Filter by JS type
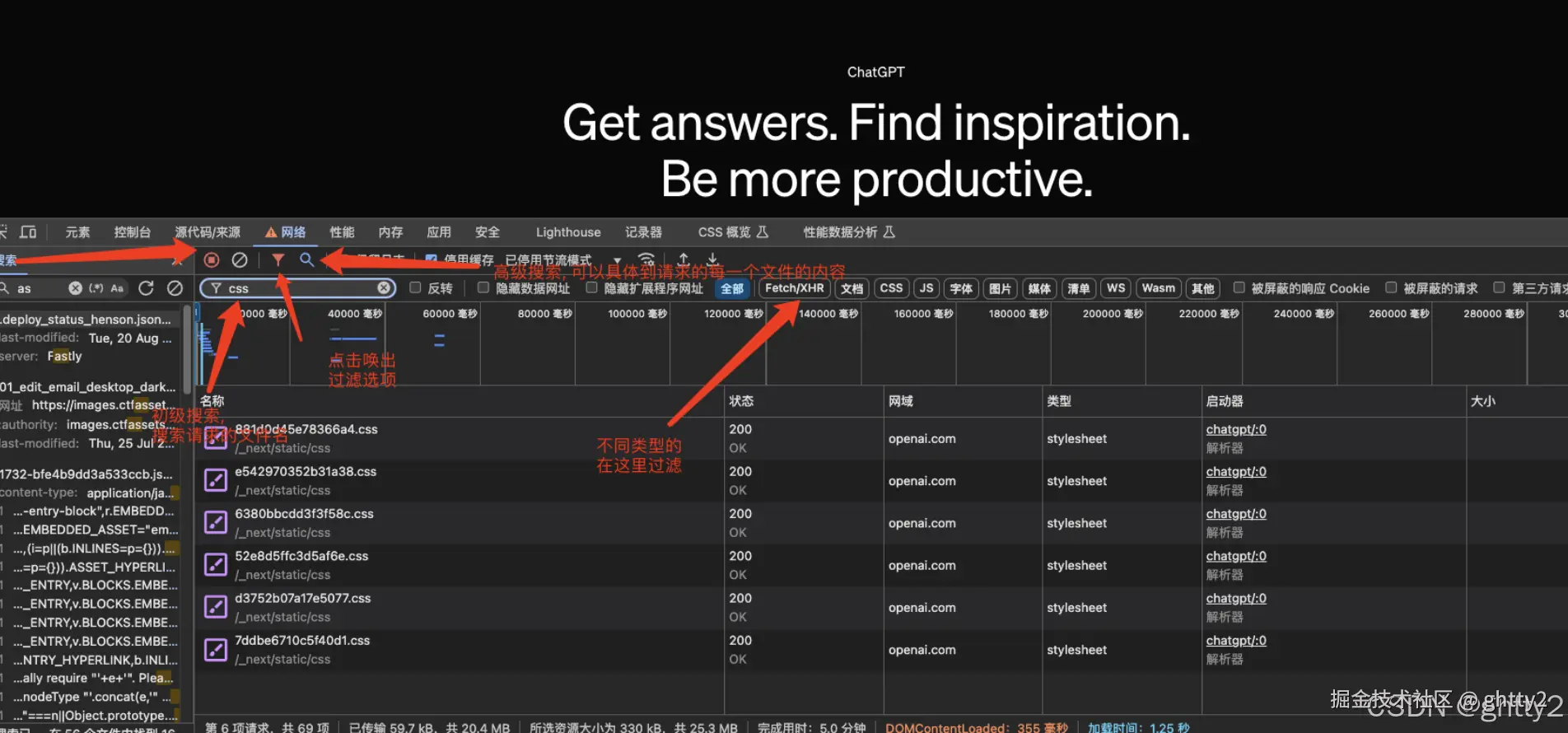Viewport: 1568px width, 733px height. coord(926,288)
